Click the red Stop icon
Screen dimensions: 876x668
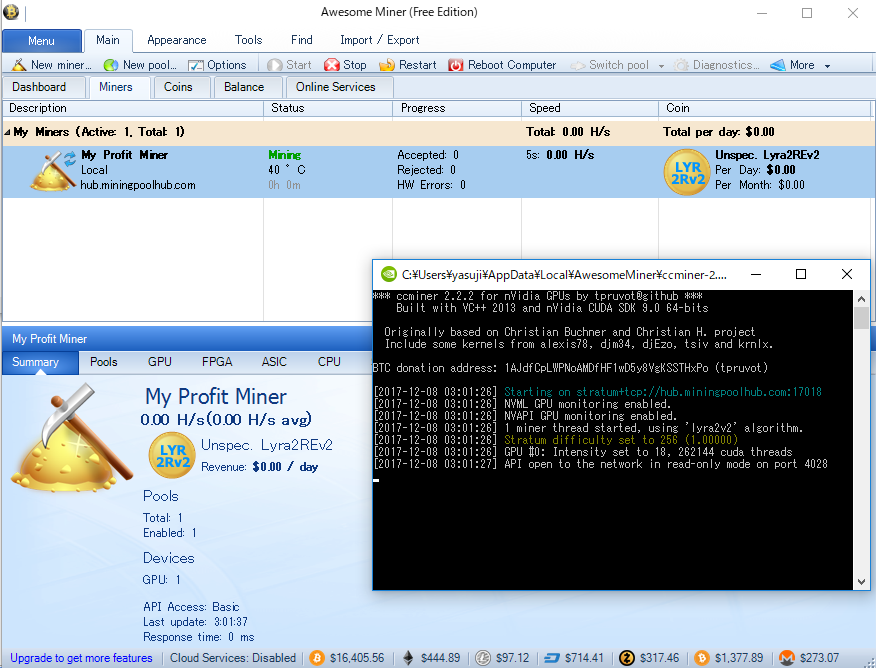click(x=332, y=65)
